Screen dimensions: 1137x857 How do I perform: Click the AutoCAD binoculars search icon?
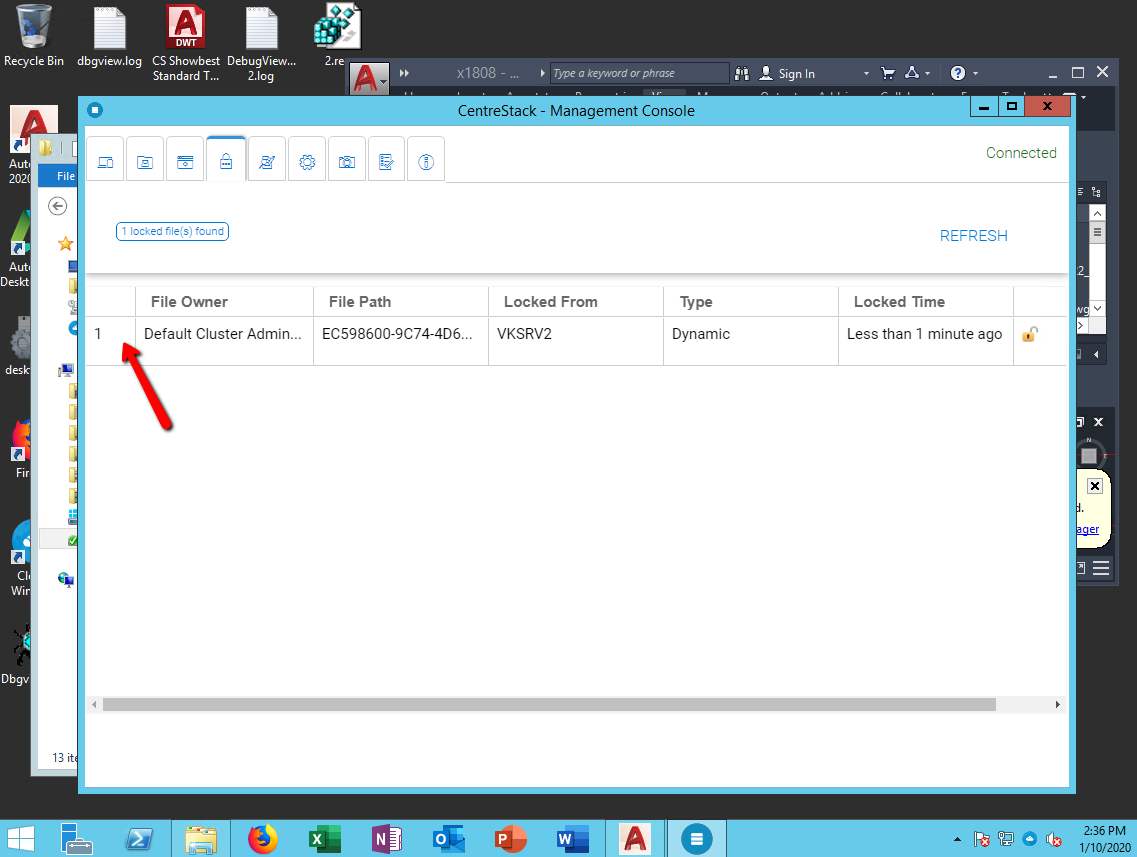click(x=742, y=73)
